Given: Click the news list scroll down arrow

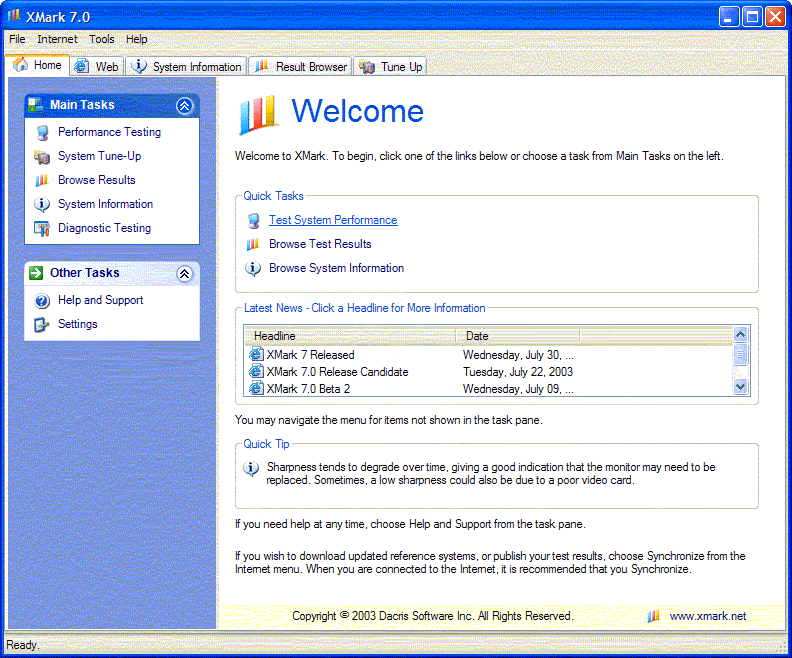Looking at the screenshot, I should tap(740, 387).
